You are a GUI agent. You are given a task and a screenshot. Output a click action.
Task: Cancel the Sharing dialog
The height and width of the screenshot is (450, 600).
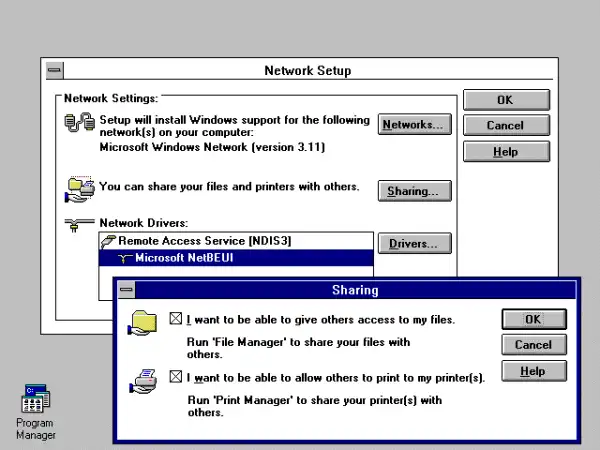533,345
